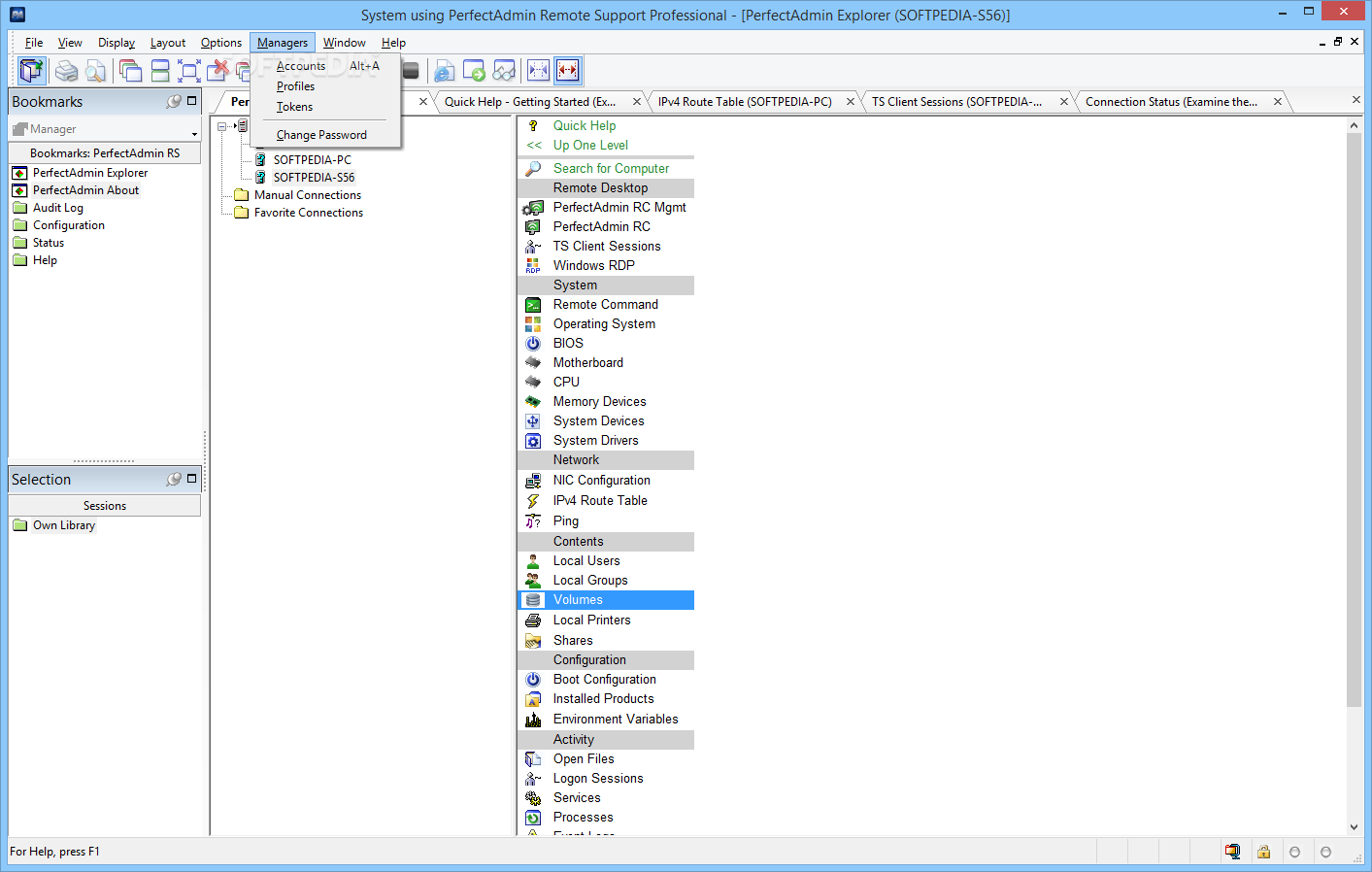Open the Status bookmark folder

(49, 243)
